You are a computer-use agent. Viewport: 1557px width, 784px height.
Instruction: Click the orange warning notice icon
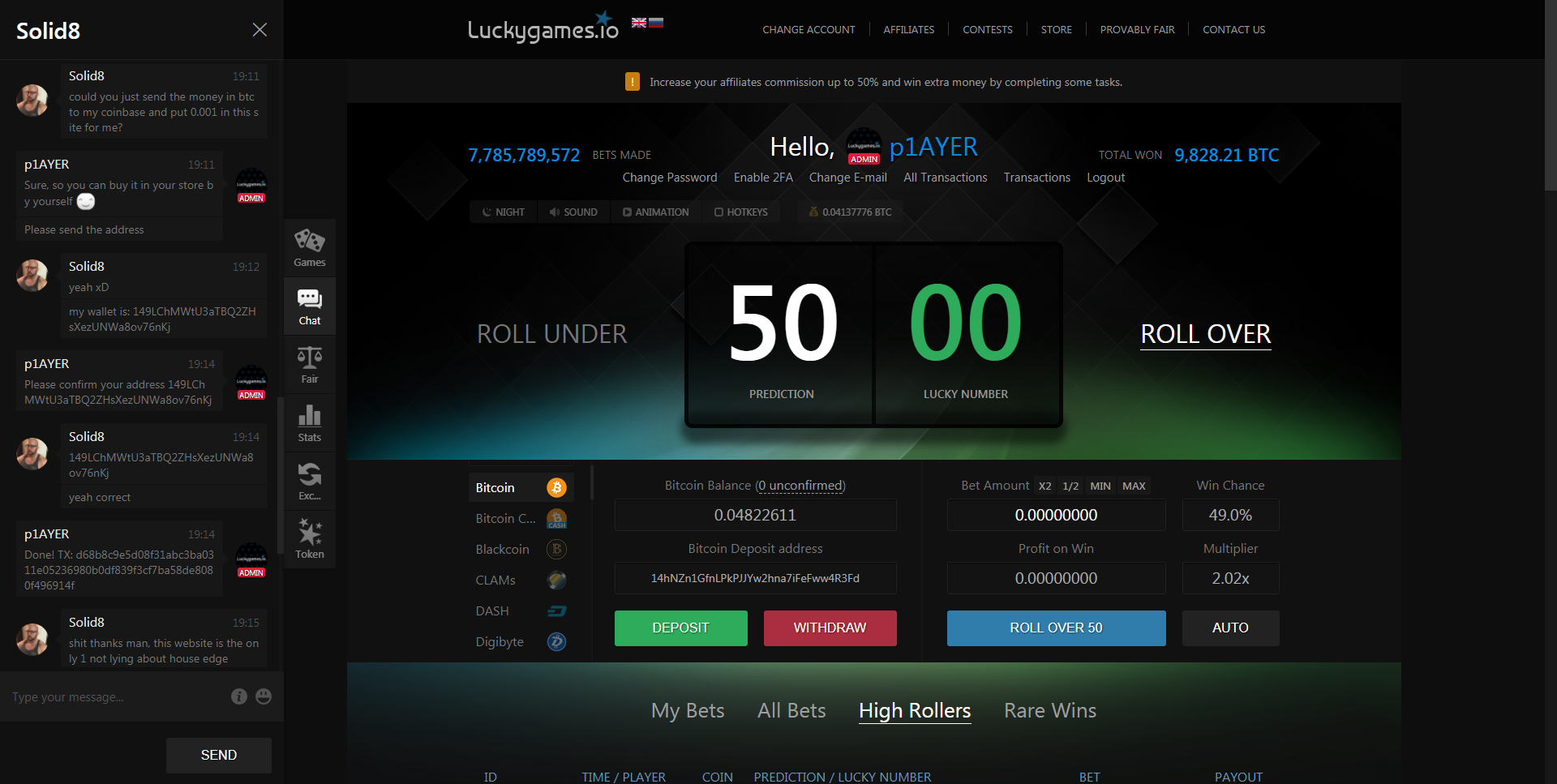(633, 82)
